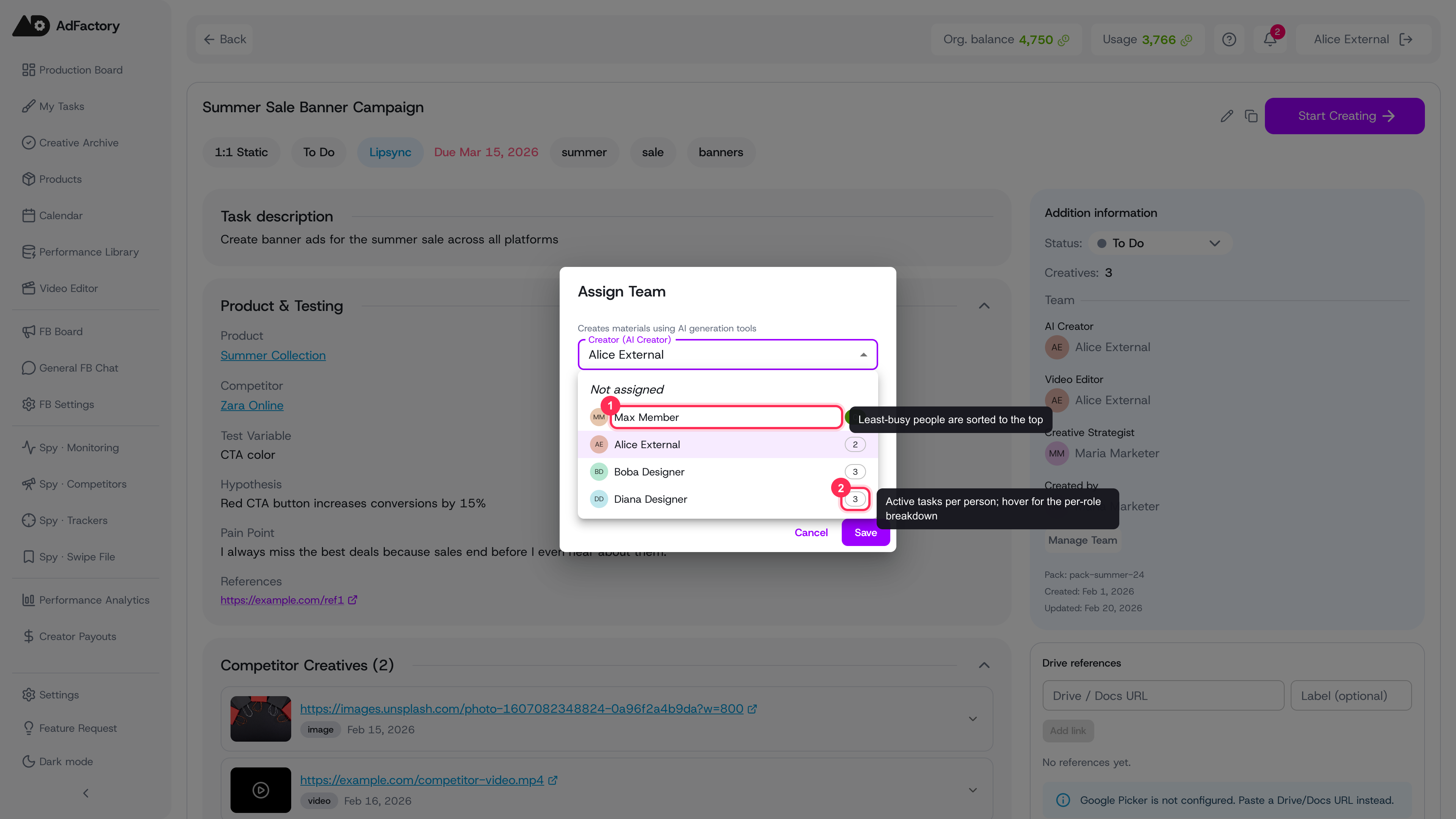Select Not assigned in the creator list
The image size is (1456, 819).
pos(728,389)
